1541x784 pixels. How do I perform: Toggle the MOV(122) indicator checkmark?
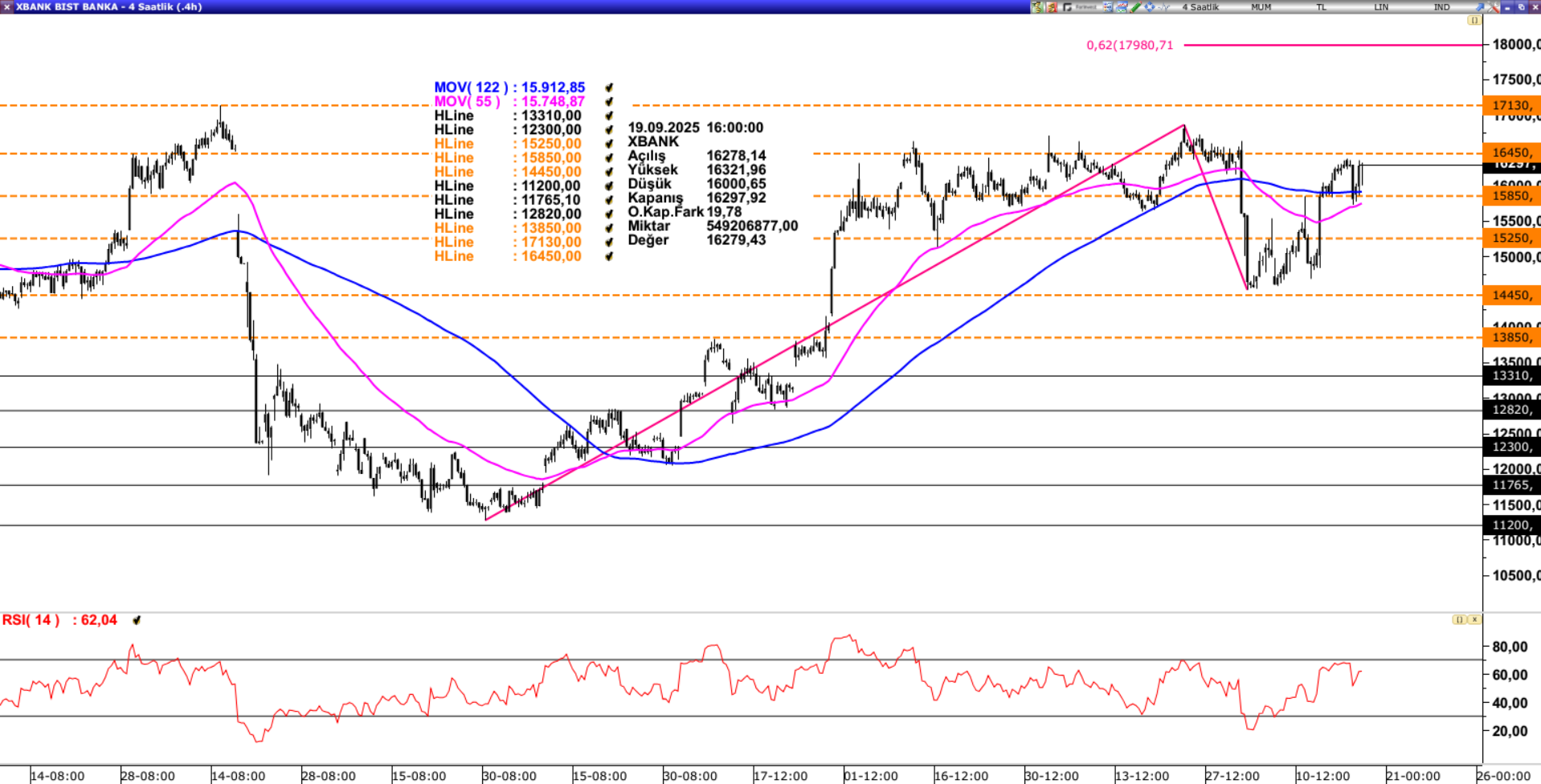click(609, 88)
